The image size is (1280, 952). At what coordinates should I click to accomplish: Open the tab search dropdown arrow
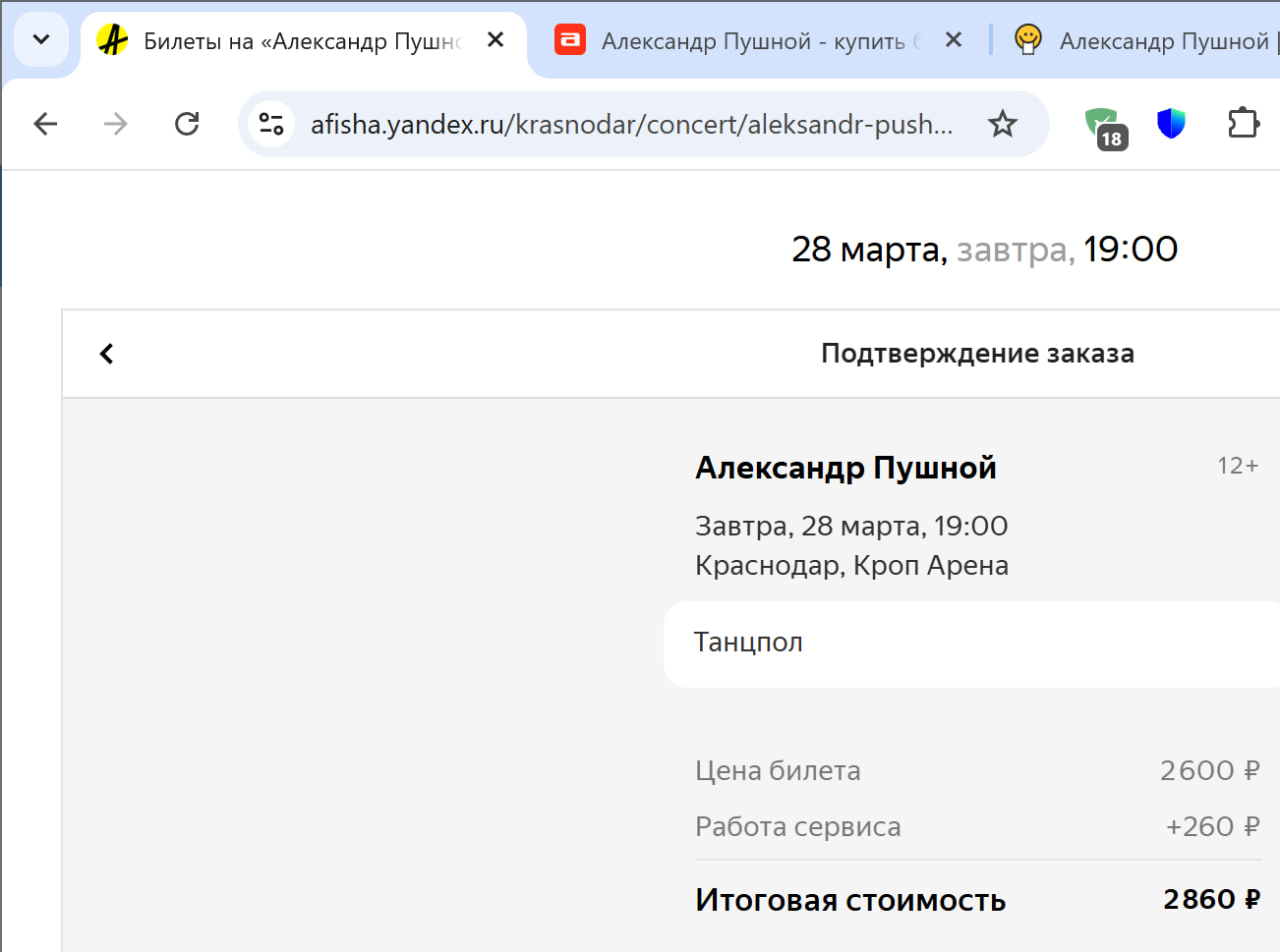coord(41,40)
